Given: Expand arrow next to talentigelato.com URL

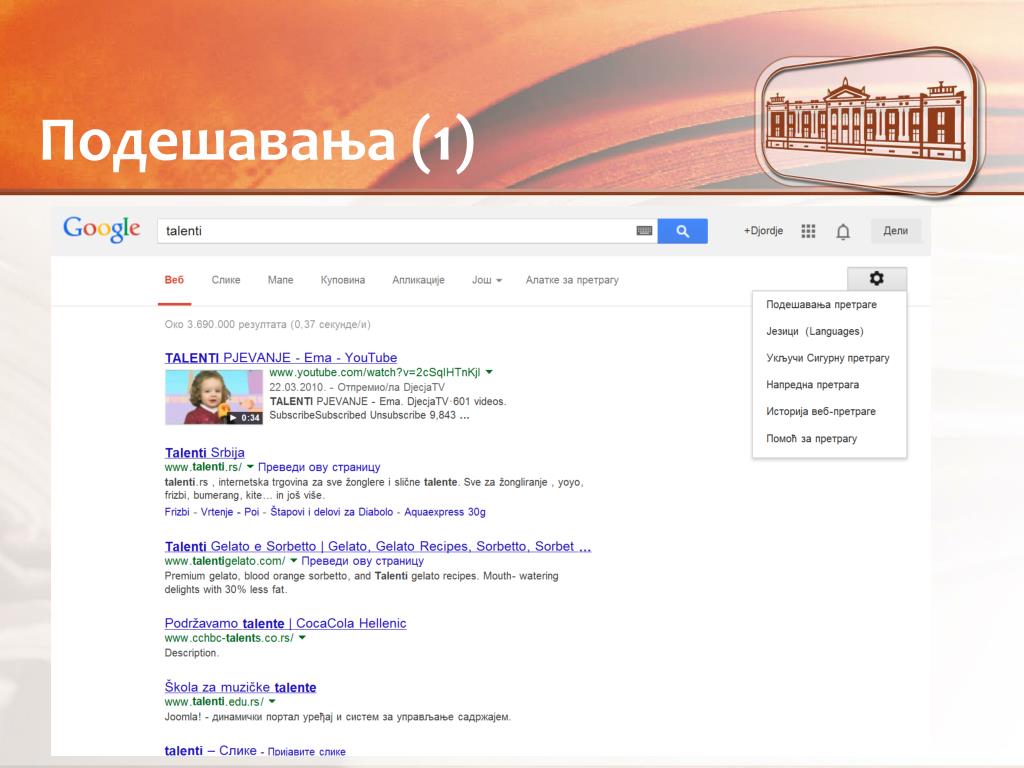Looking at the screenshot, I should (294, 561).
